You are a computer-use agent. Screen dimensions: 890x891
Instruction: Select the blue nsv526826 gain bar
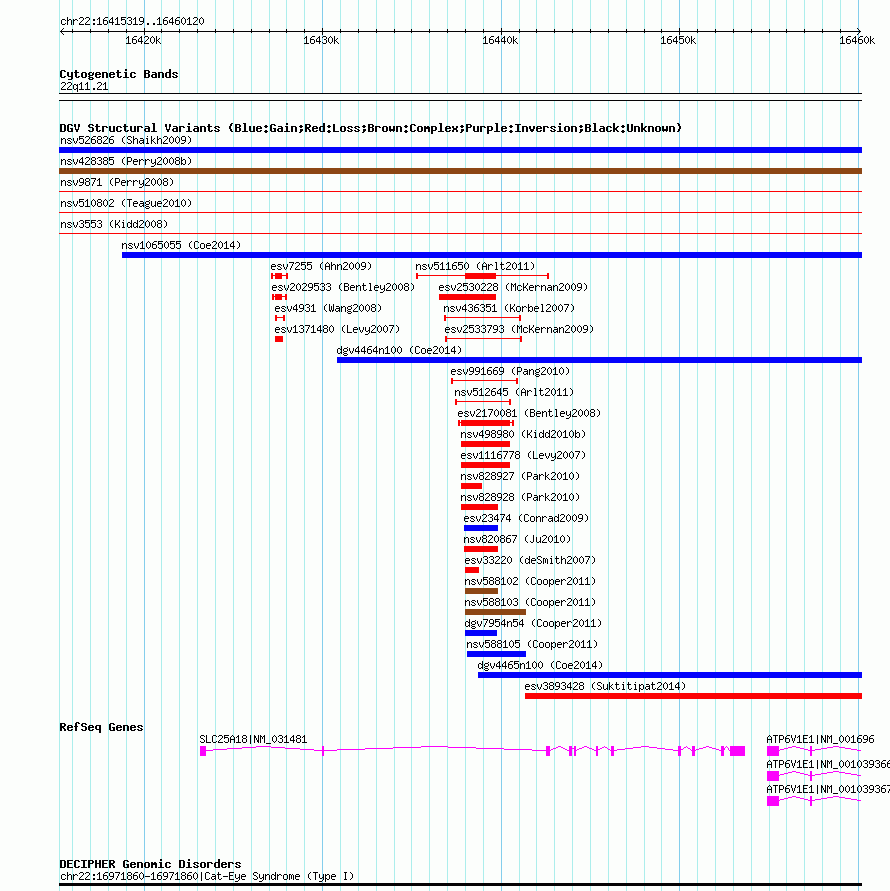pos(460,150)
